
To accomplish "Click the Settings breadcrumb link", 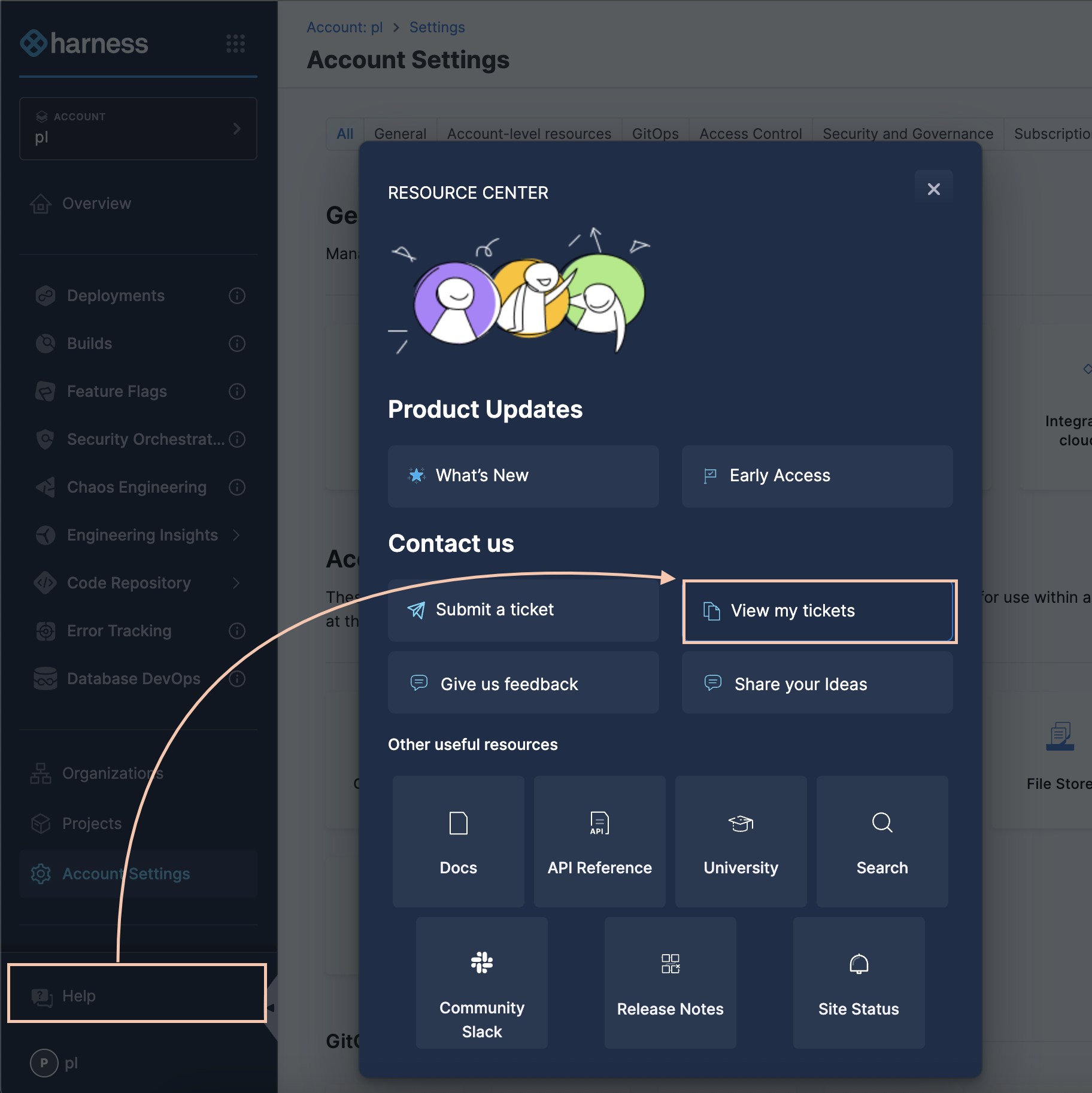I will pyautogui.click(x=436, y=28).
